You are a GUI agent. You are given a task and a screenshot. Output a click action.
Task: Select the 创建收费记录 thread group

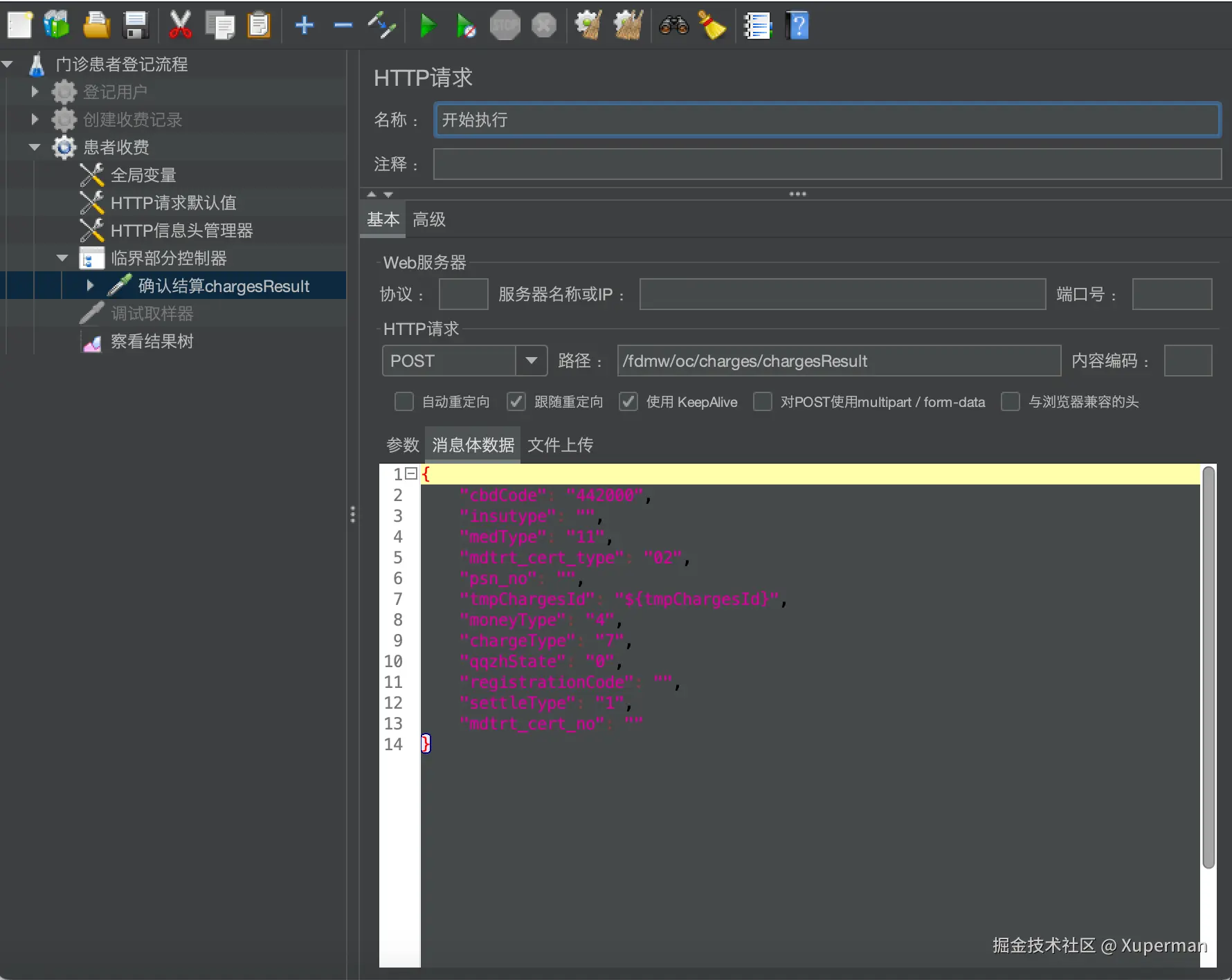[x=132, y=120]
